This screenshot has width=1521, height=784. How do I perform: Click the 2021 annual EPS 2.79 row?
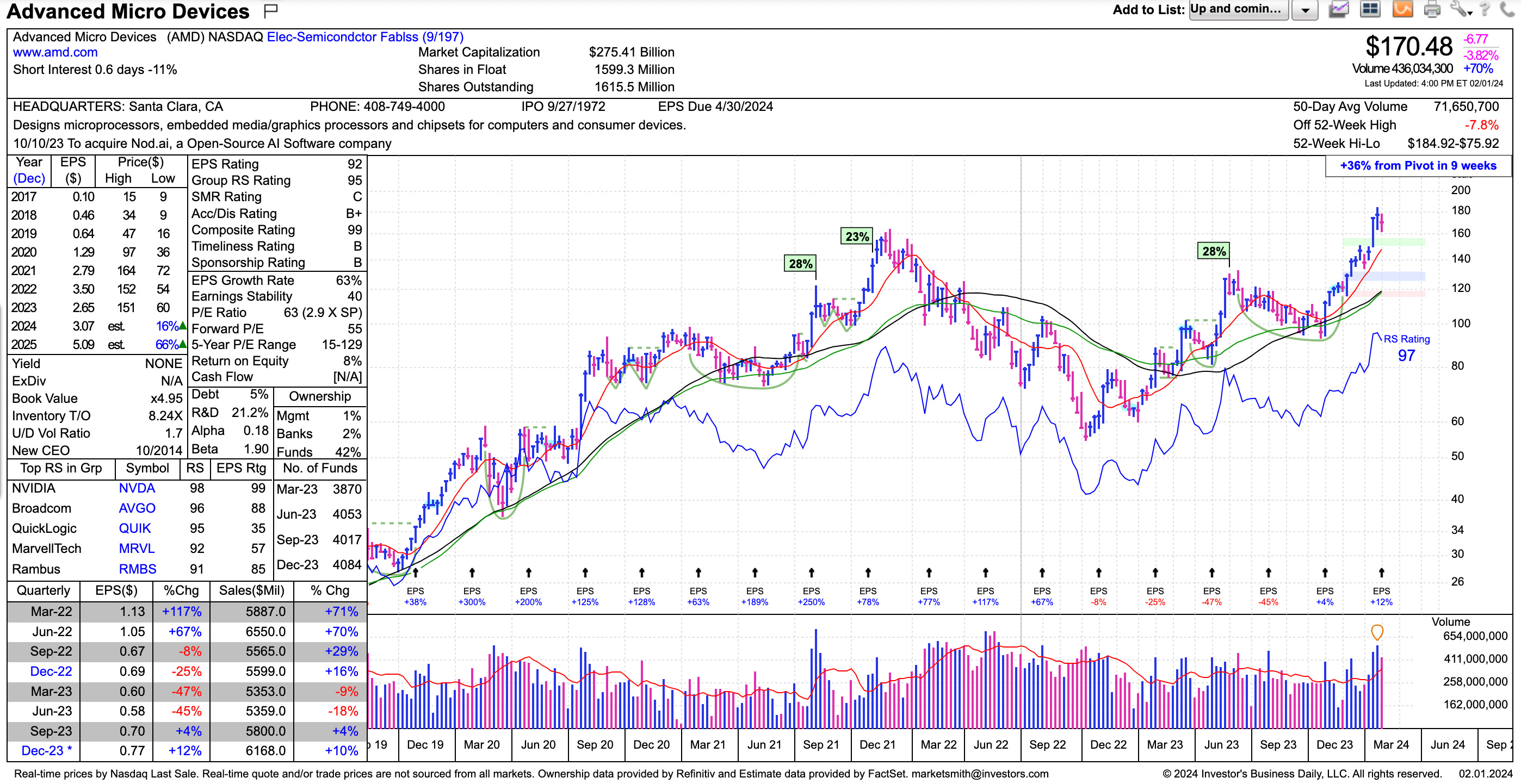(96, 271)
